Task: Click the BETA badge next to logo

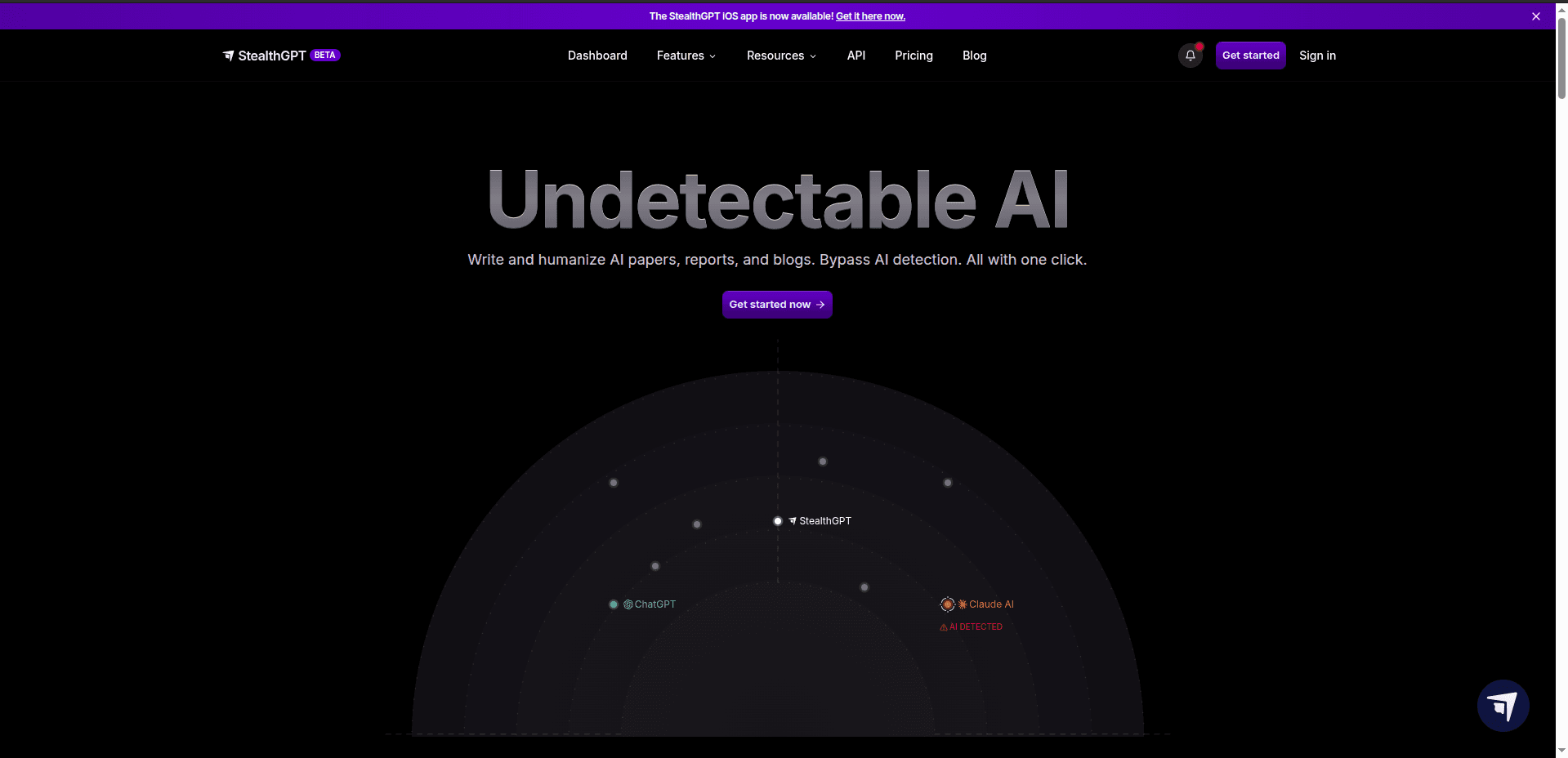Action: [x=325, y=56]
